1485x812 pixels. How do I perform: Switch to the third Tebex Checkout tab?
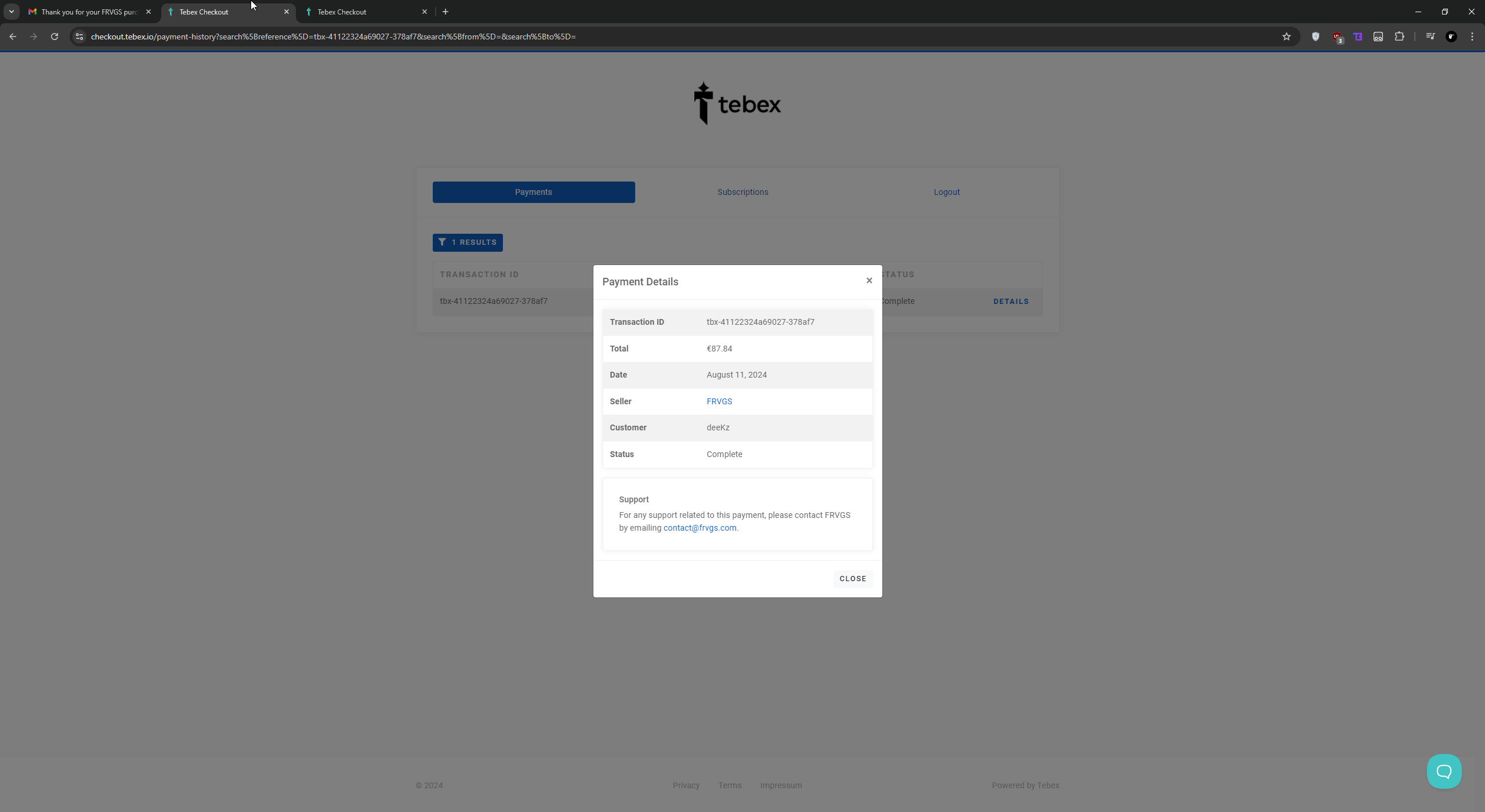click(360, 12)
